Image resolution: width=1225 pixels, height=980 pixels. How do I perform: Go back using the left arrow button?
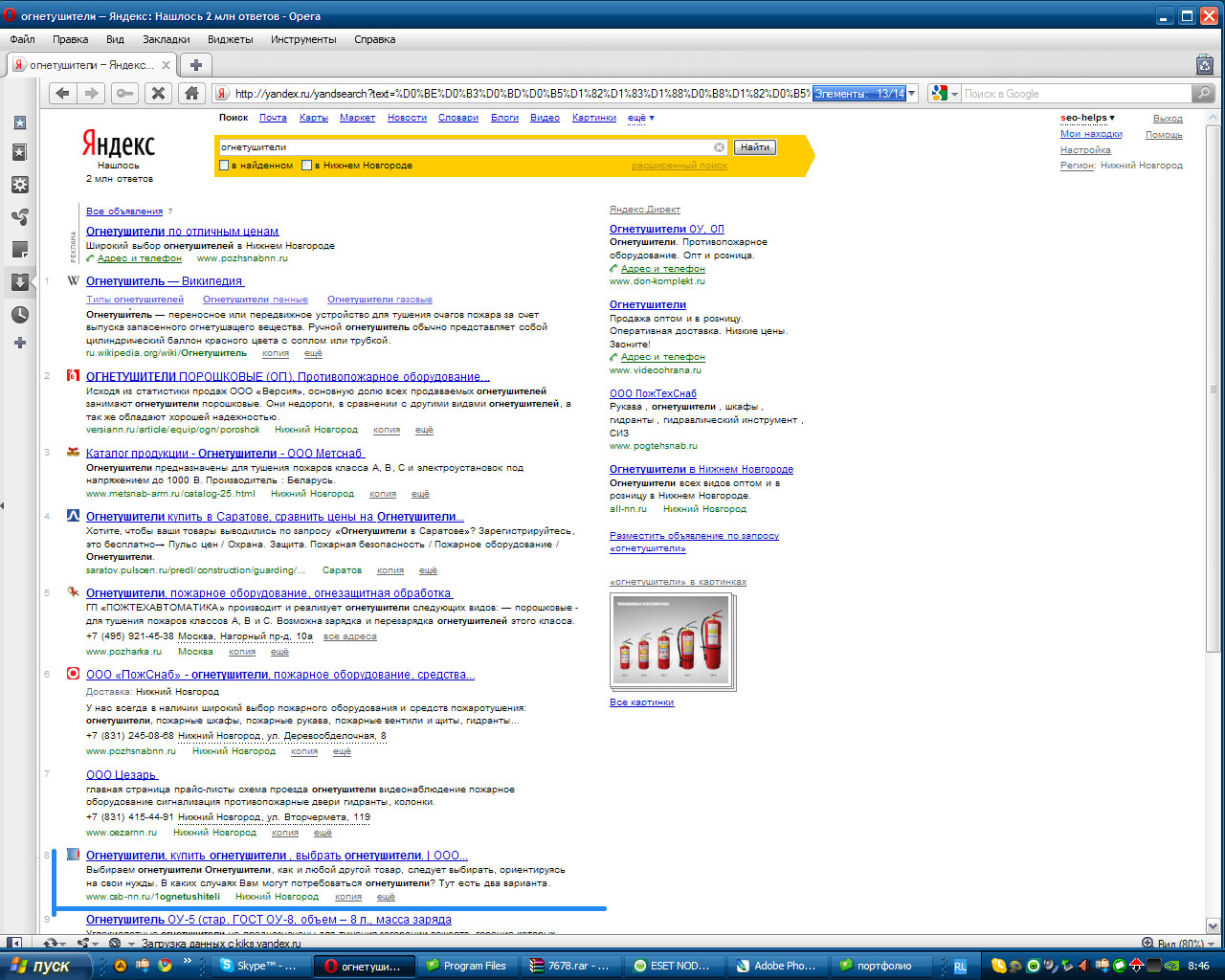pyautogui.click(x=62, y=93)
